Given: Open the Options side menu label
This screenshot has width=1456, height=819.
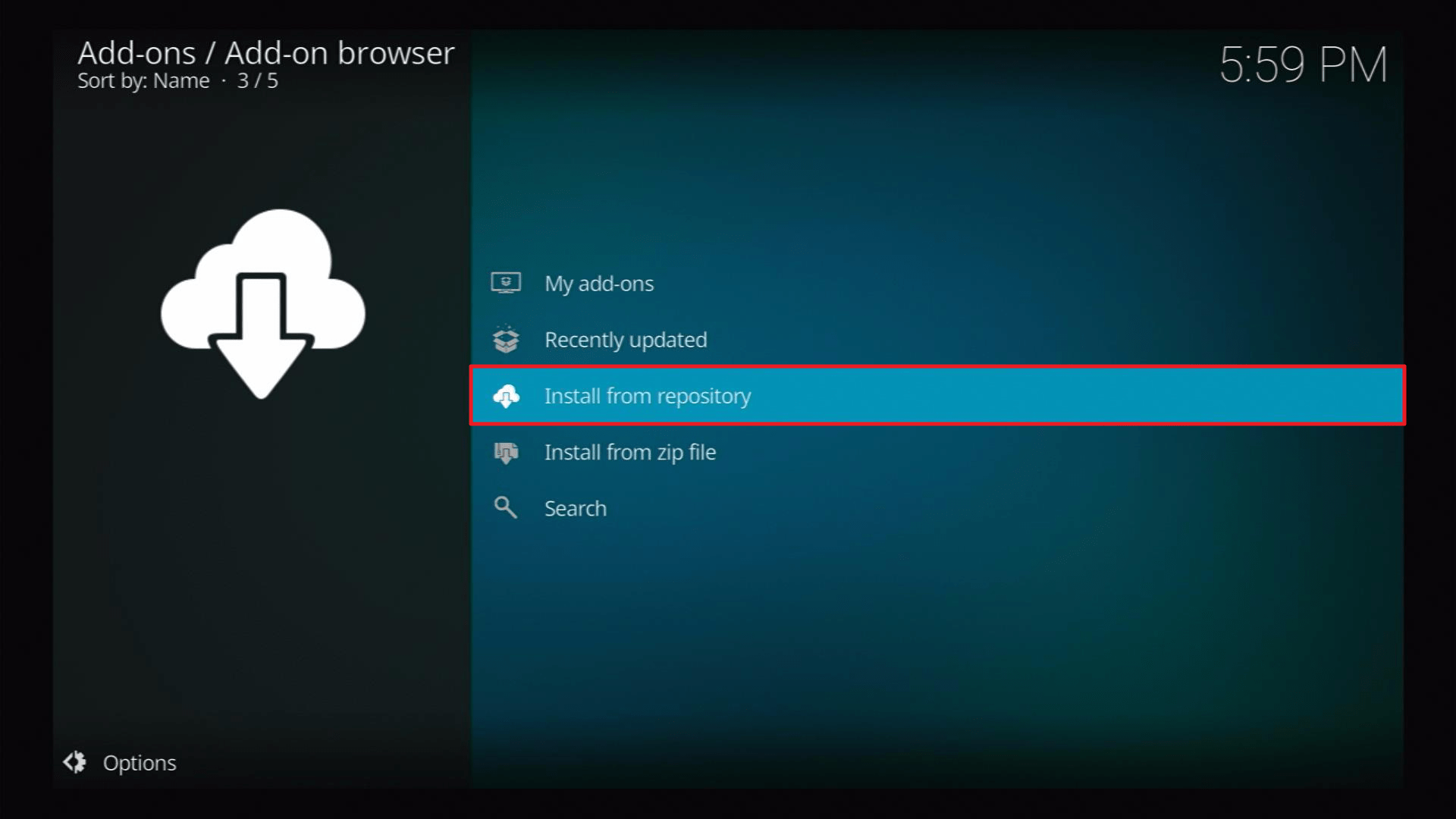Looking at the screenshot, I should coord(140,763).
